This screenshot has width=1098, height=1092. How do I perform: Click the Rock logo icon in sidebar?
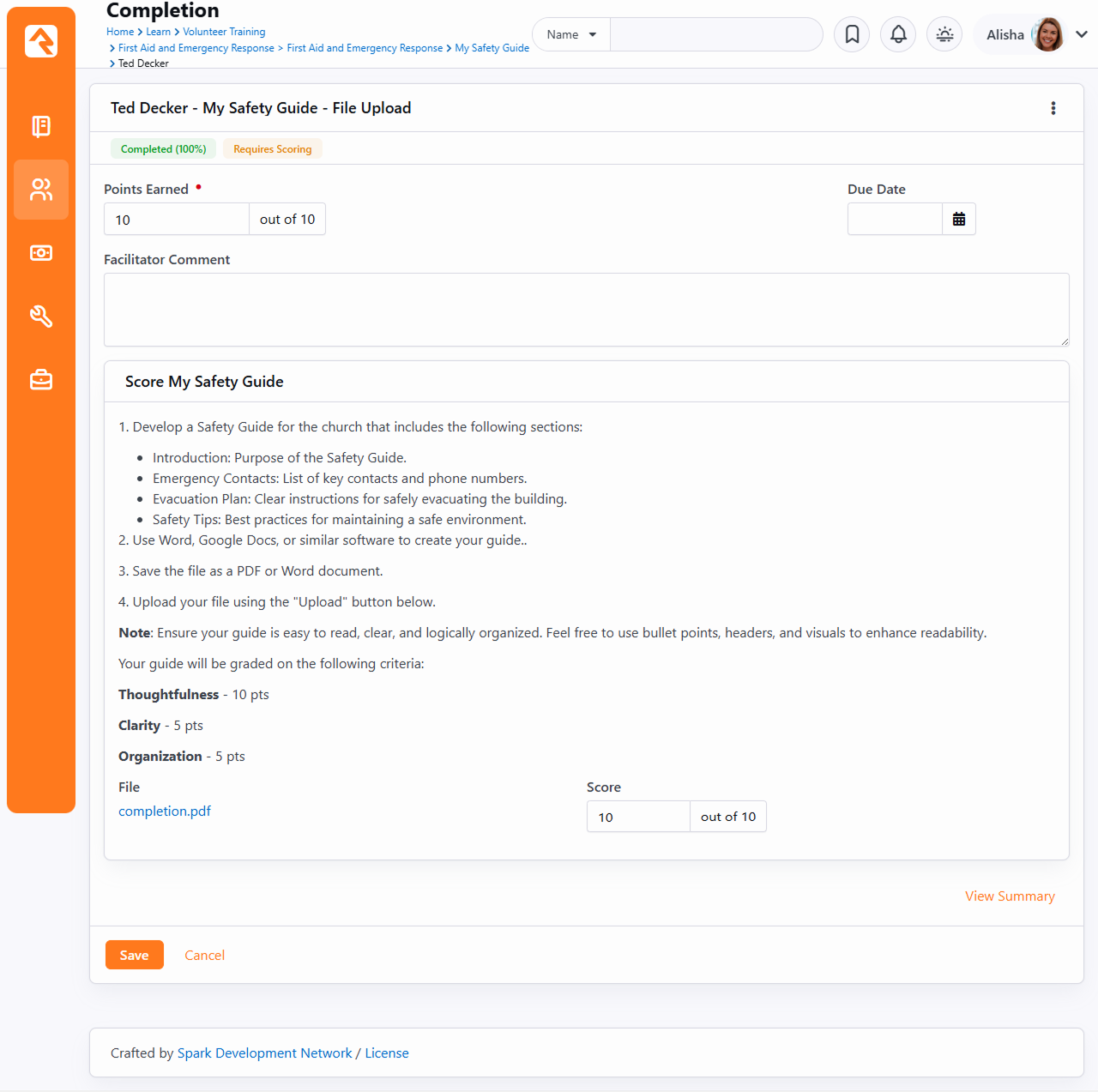pyautogui.click(x=41, y=41)
